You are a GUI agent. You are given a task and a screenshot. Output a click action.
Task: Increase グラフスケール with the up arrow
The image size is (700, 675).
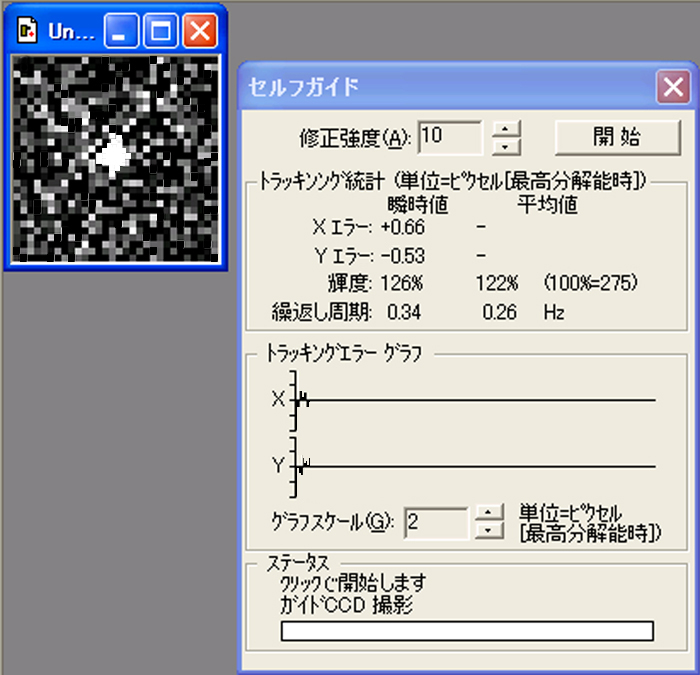489,512
